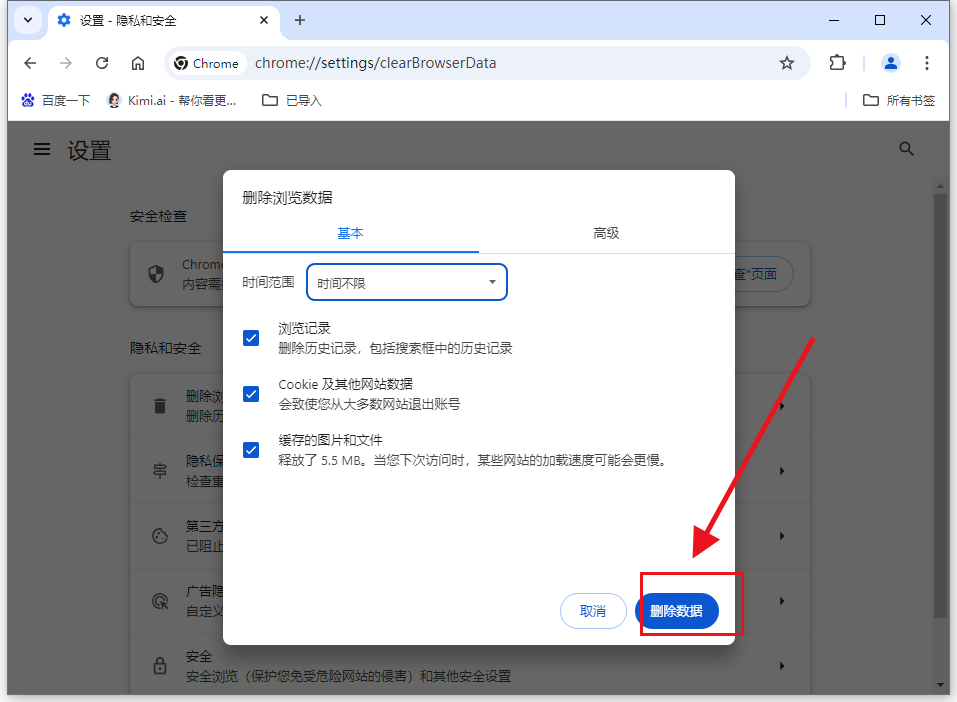Open the extensions puzzle icon
957x702 pixels.
coord(837,63)
